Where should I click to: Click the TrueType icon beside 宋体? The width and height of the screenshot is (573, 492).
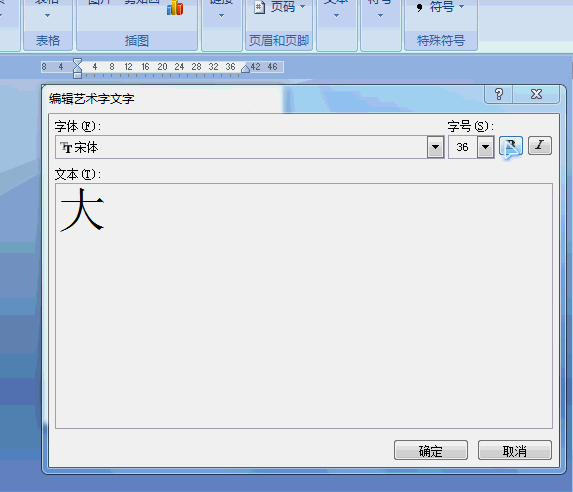coord(66,147)
